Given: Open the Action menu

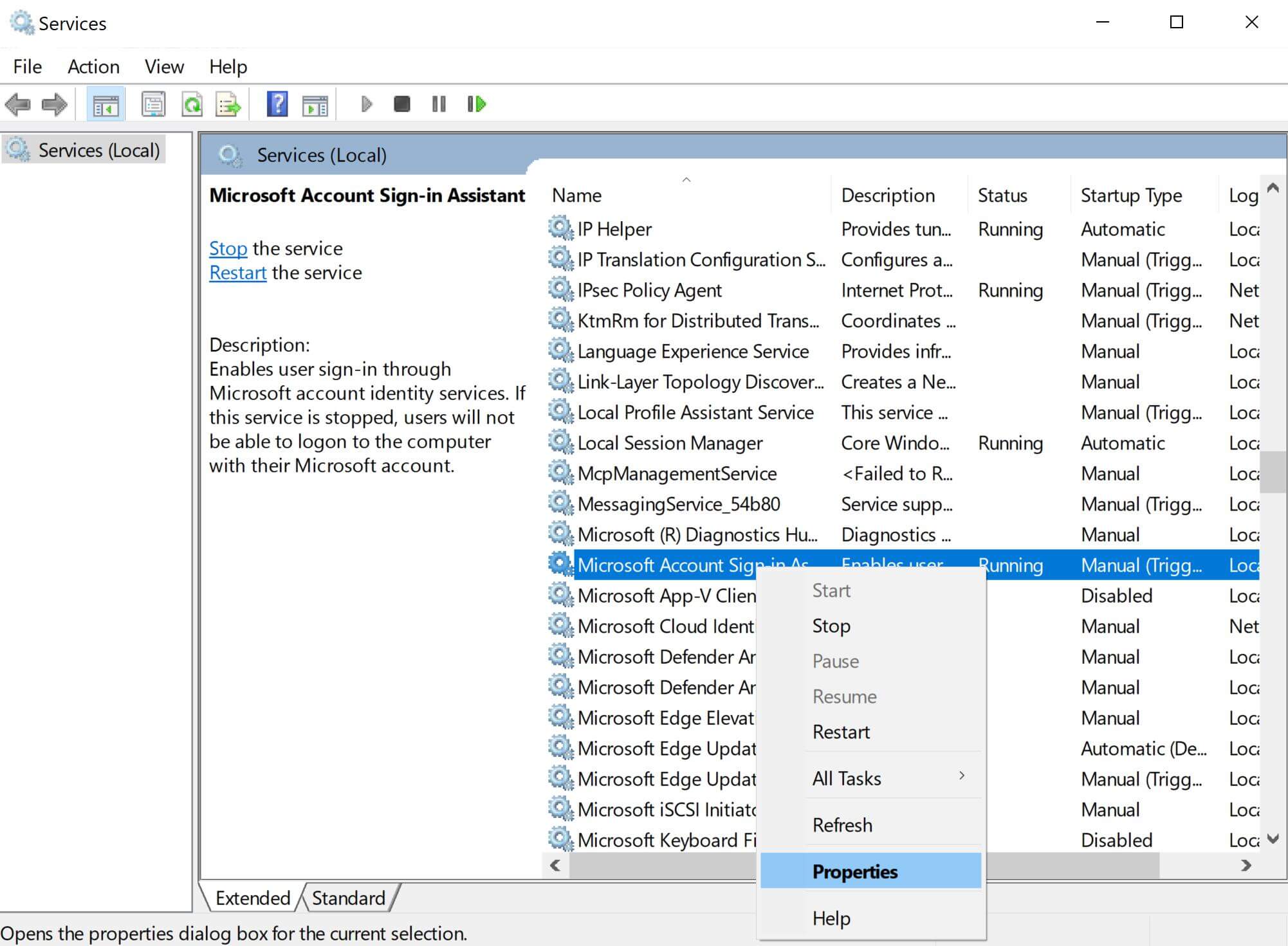Looking at the screenshot, I should [x=93, y=66].
